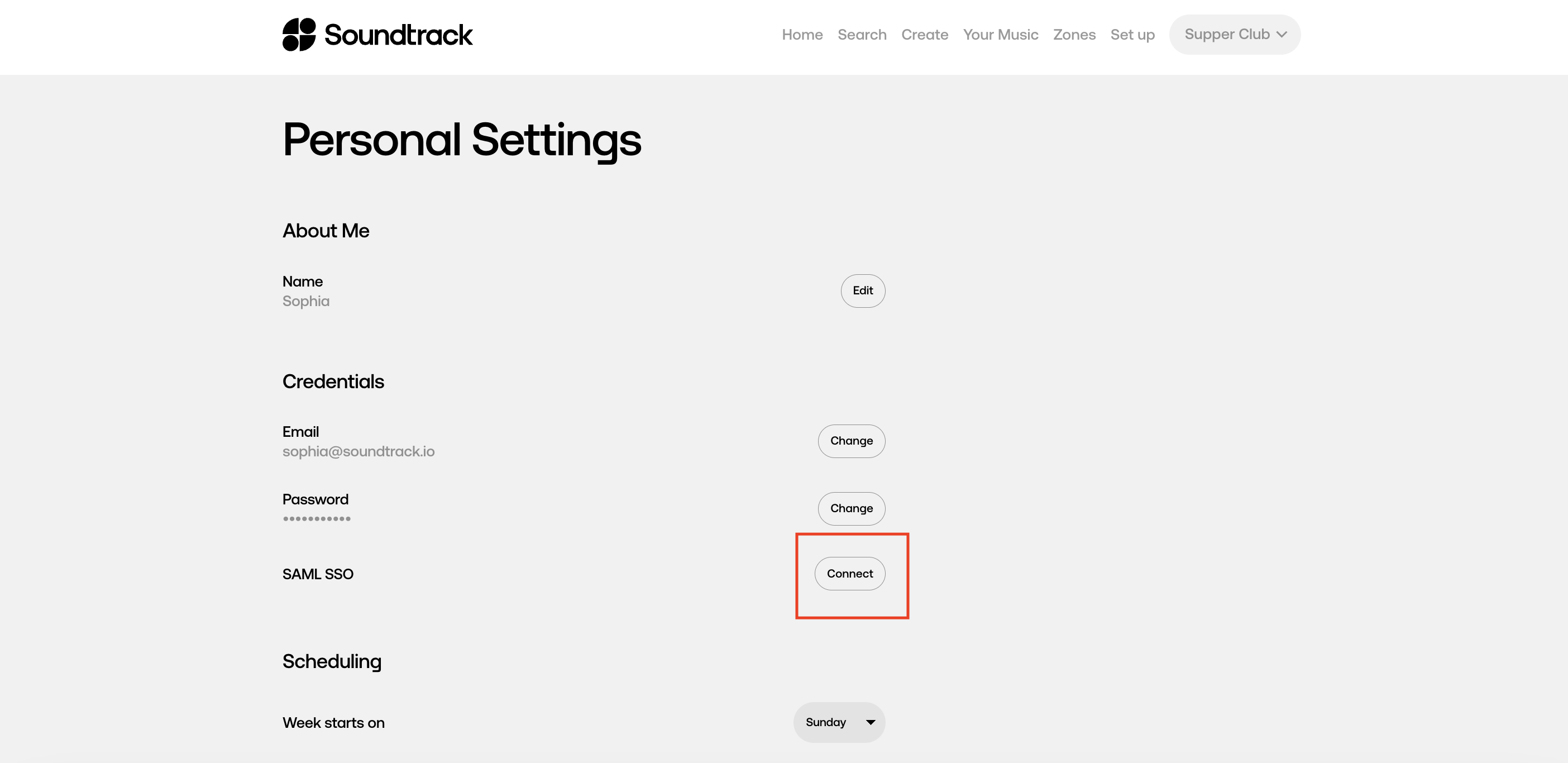Viewport: 1568px width, 763px height.
Task: Open the Week starts on dropdown
Action: click(838, 723)
